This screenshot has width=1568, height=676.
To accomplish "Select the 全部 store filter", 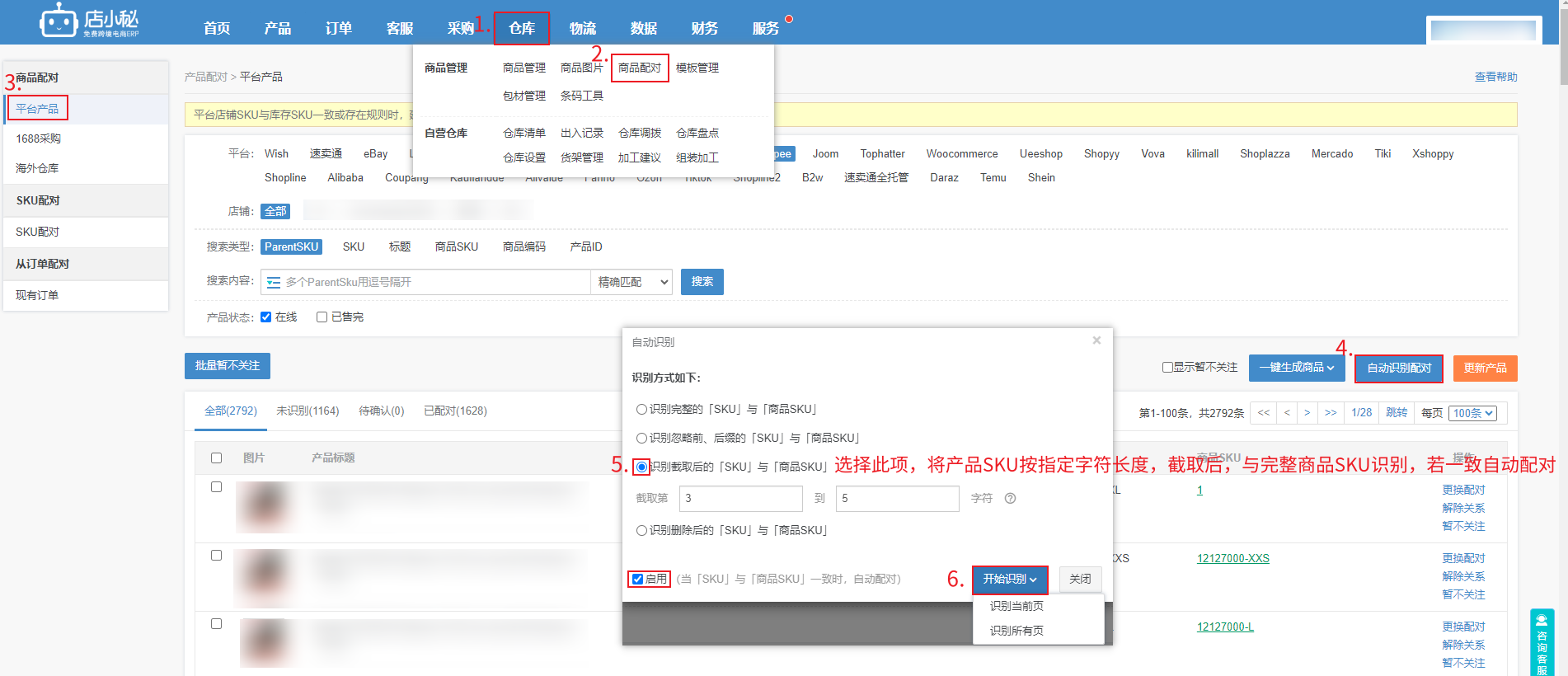I will (x=275, y=212).
